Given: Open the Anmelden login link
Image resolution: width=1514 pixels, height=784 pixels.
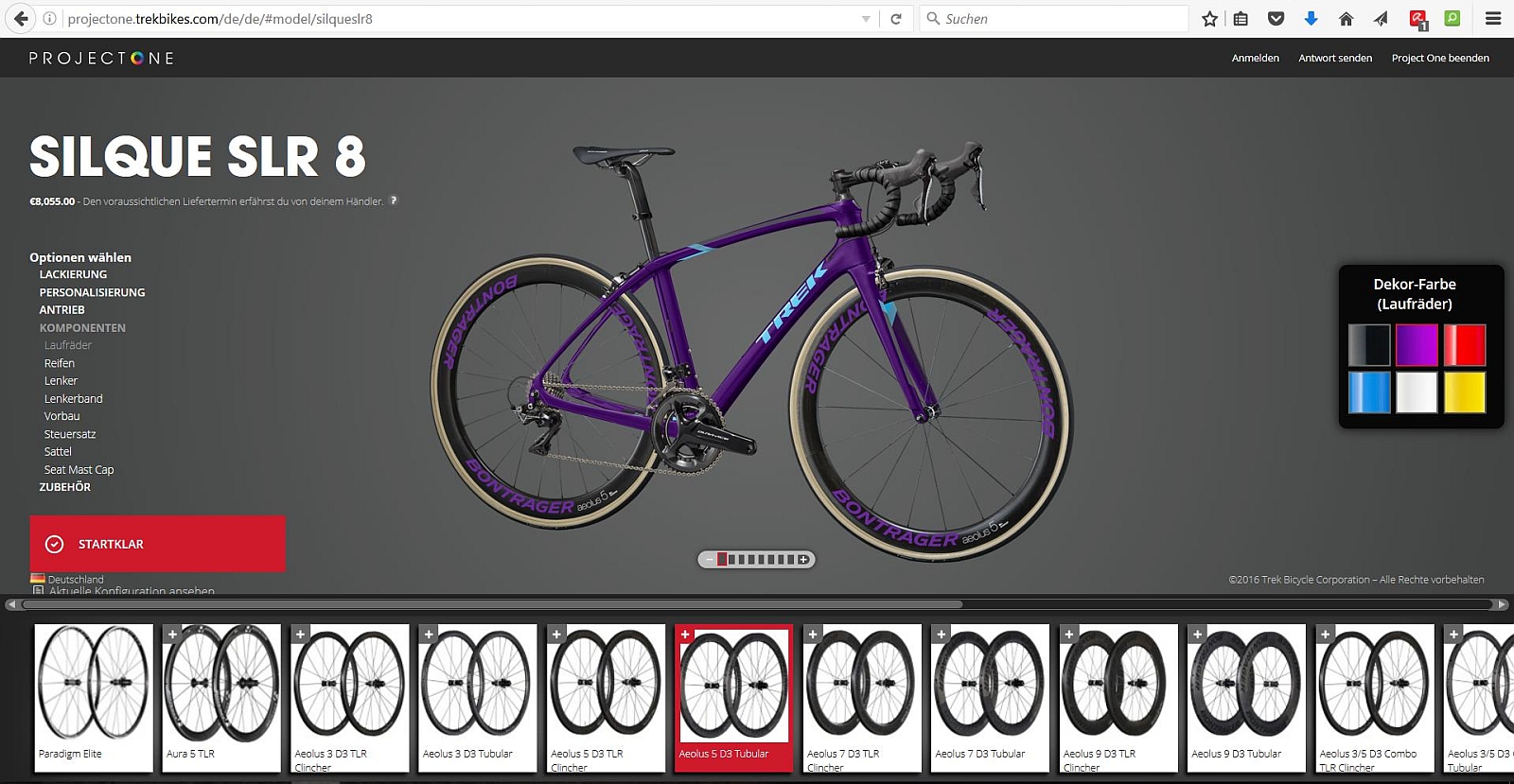Looking at the screenshot, I should [1255, 59].
